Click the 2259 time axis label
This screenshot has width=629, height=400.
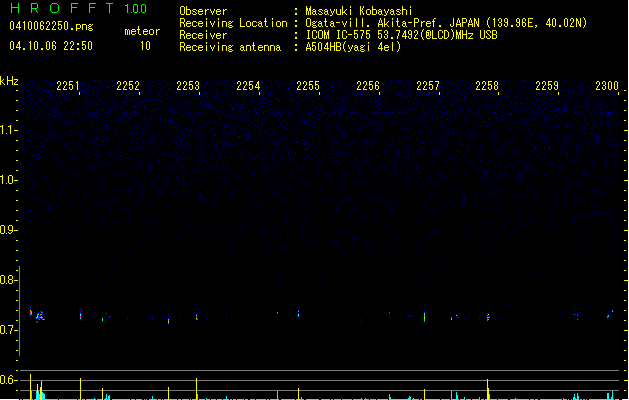point(547,86)
